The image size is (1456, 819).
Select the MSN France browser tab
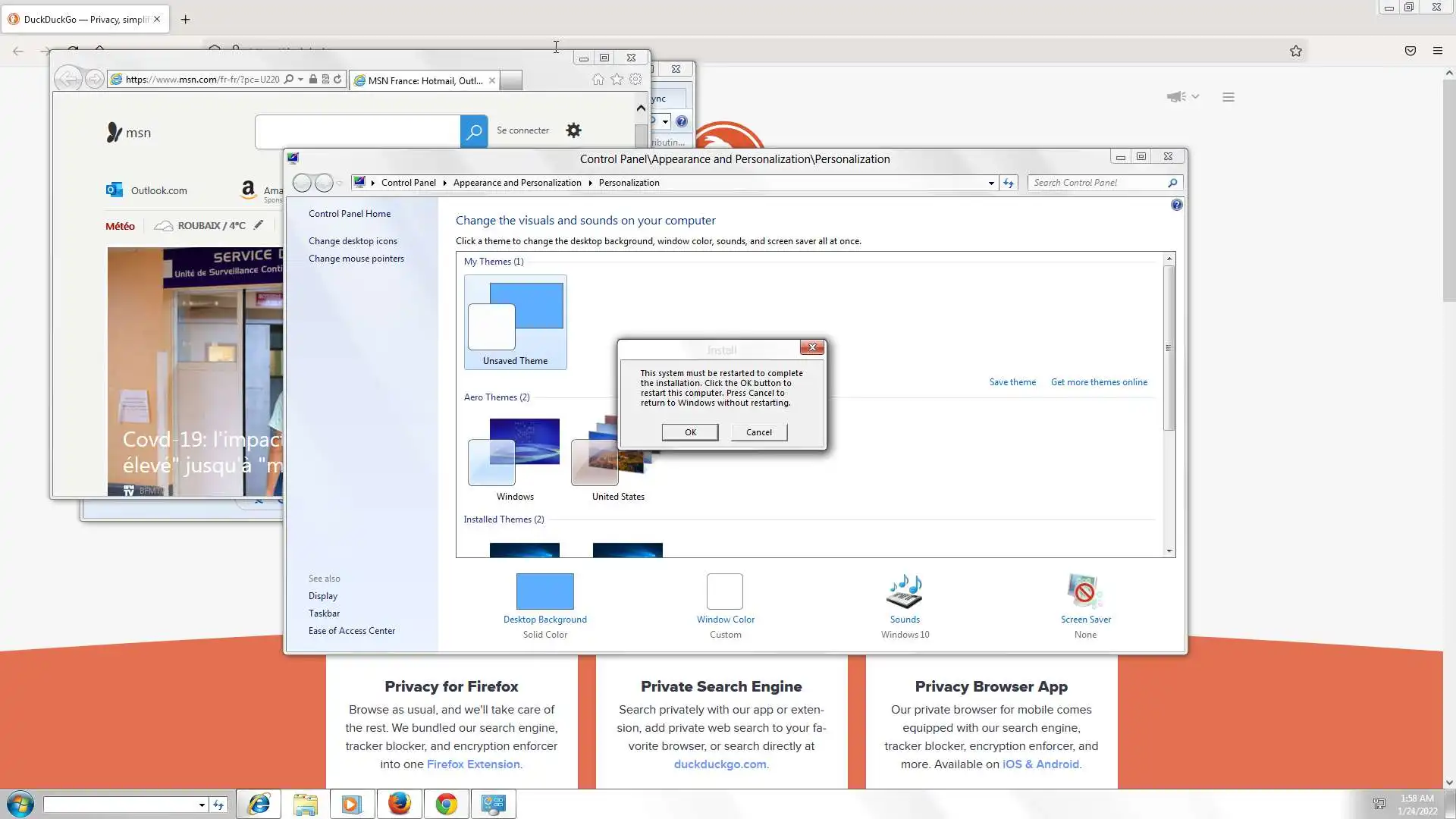tap(425, 80)
